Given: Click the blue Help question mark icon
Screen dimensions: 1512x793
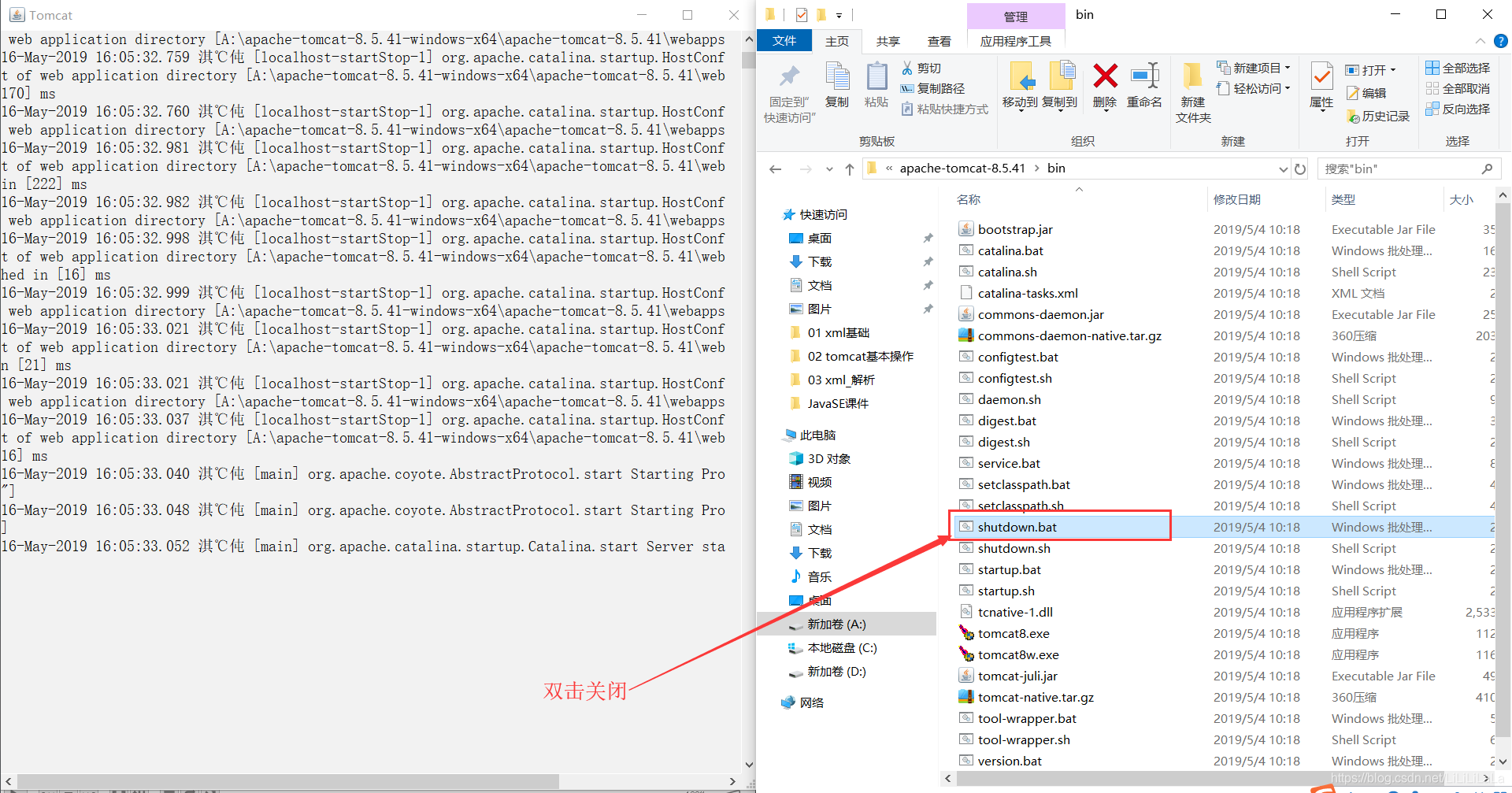Looking at the screenshot, I should pos(1501,41).
